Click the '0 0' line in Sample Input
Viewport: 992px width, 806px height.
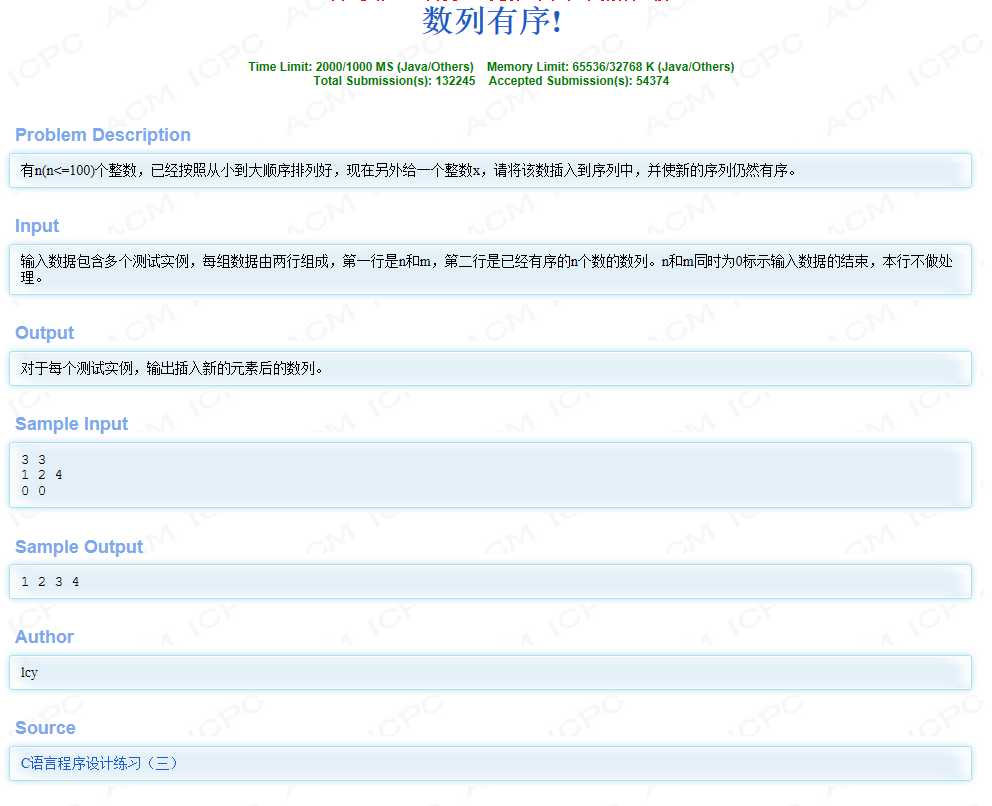(33, 491)
